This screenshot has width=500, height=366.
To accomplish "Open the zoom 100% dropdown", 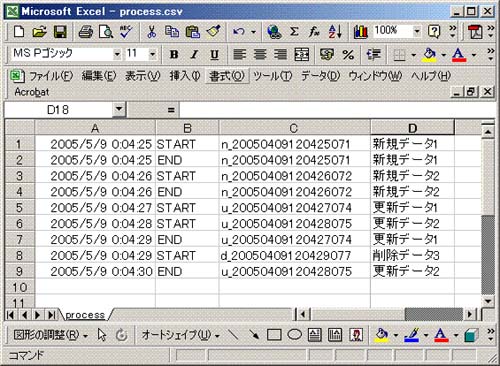I will click(417, 32).
